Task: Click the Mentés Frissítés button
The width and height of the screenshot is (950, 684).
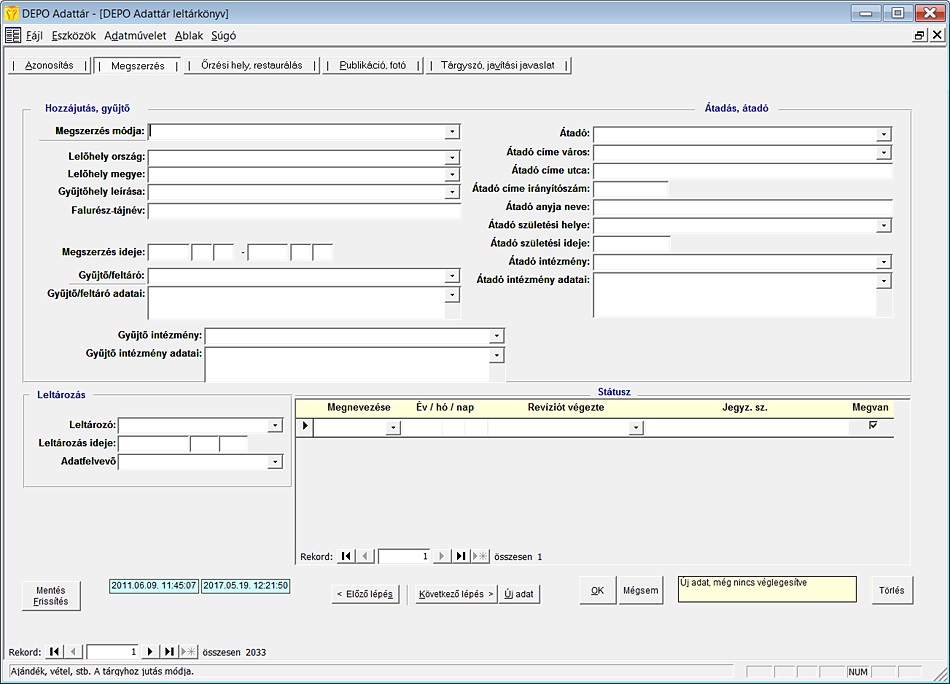Action: coord(51,596)
